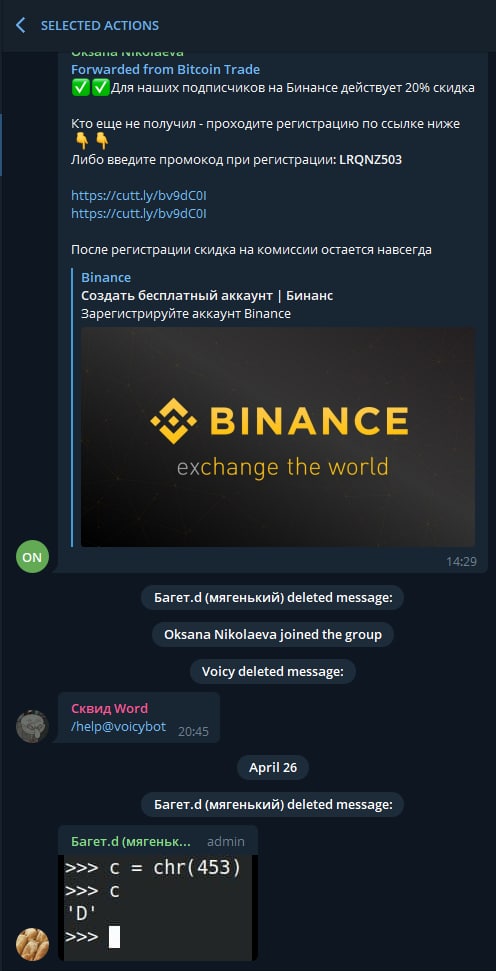Image resolution: width=496 pixels, height=971 pixels.
Task: Open the second cutt.ly/bv9dC0I link
Action: tap(139, 214)
